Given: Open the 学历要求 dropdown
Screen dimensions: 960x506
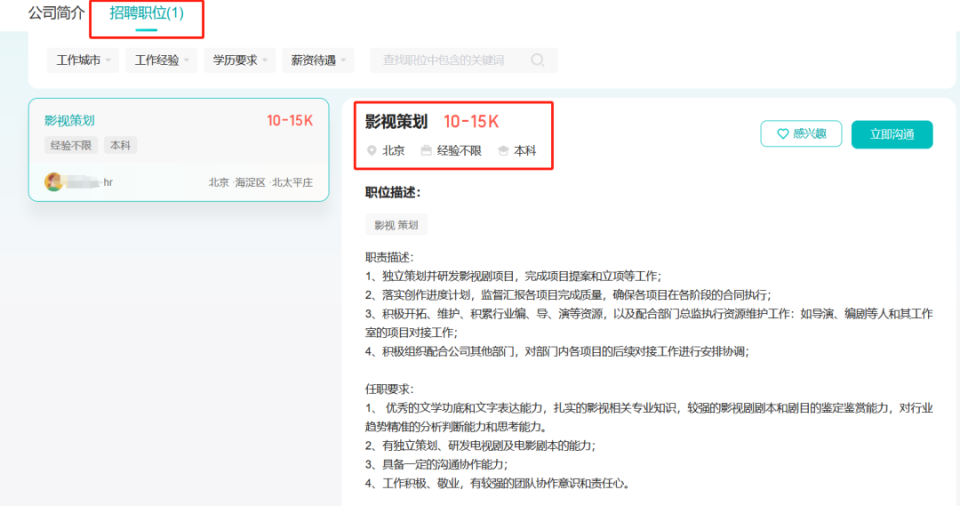Looking at the screenshot, I should (239, 60).
